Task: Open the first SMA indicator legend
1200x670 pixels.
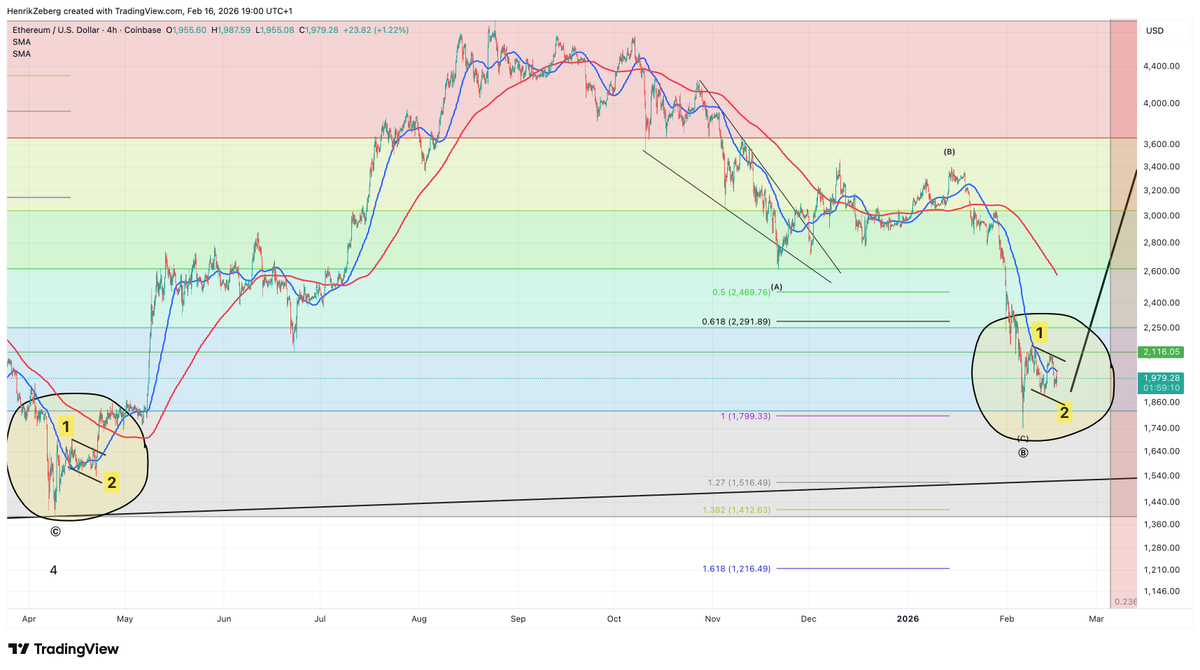Action: coord(21,43)
